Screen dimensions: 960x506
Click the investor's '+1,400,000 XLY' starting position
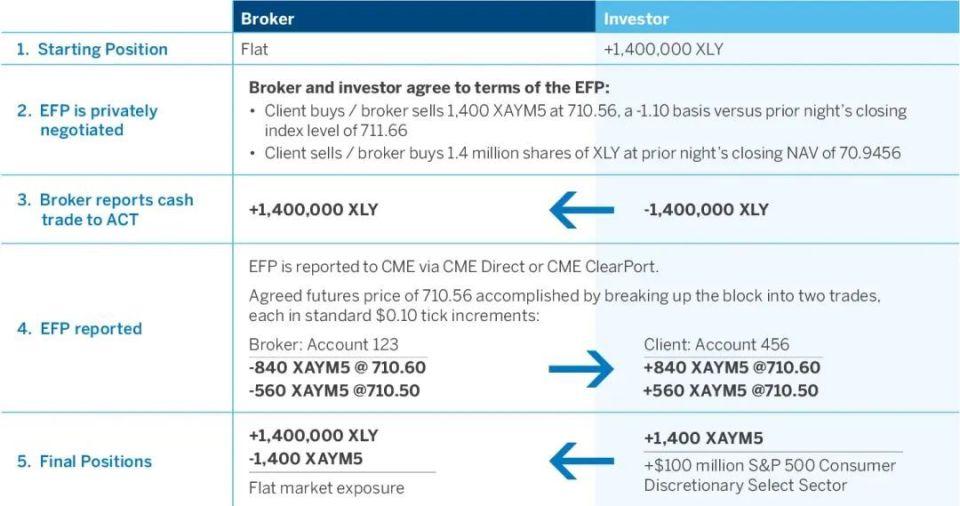(663, 49)
